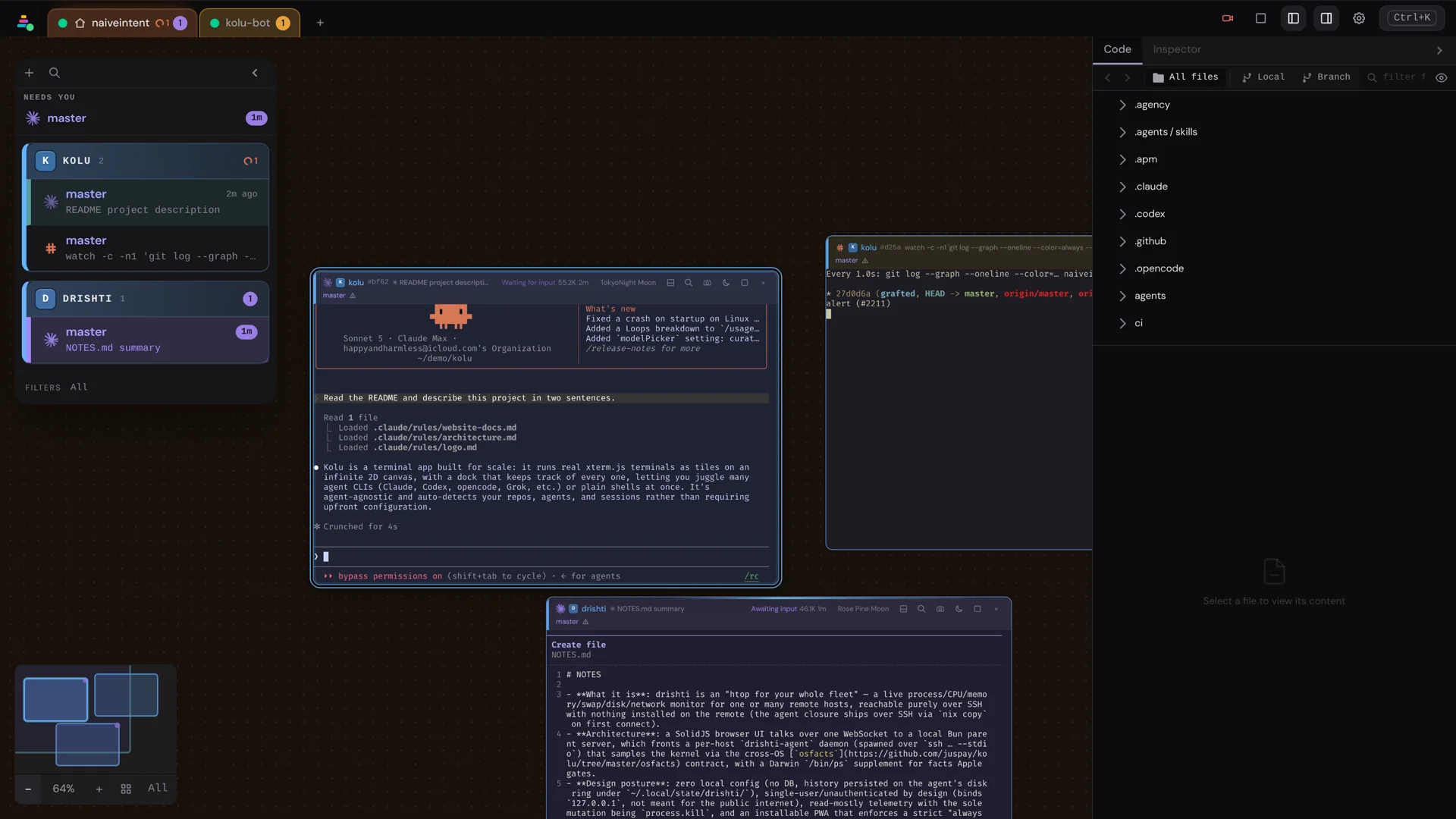
Task: Switch to the kolu-bot tab
Action: tap(249, 23)
